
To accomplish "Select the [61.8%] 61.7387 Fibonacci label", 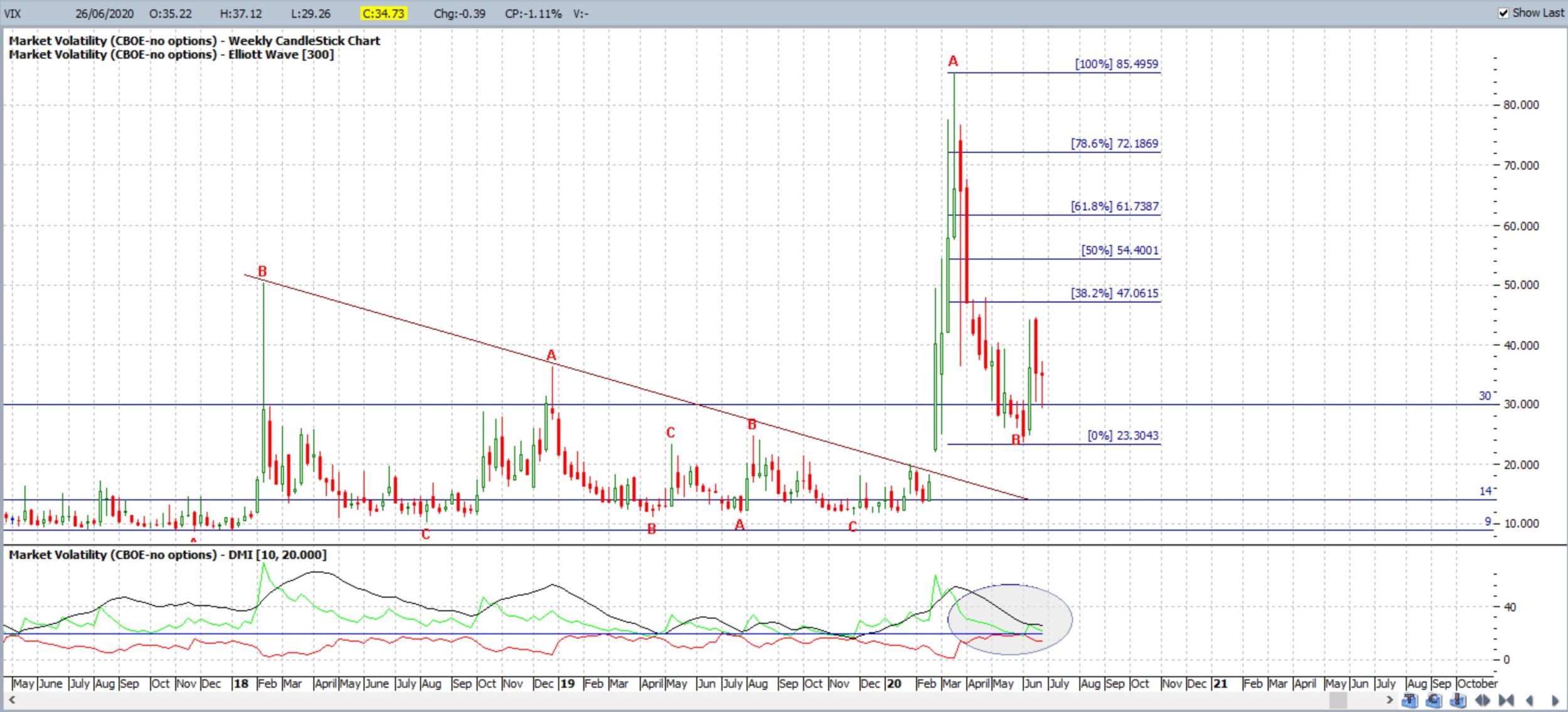I will (1115, 206).
